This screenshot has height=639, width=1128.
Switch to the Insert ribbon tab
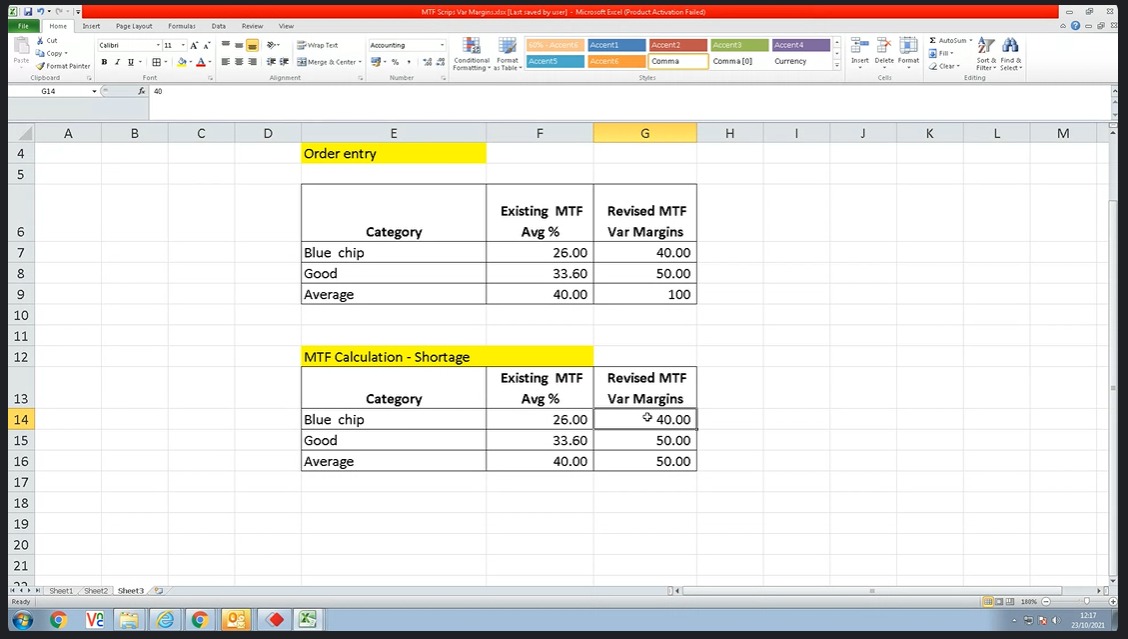(91, 26)
